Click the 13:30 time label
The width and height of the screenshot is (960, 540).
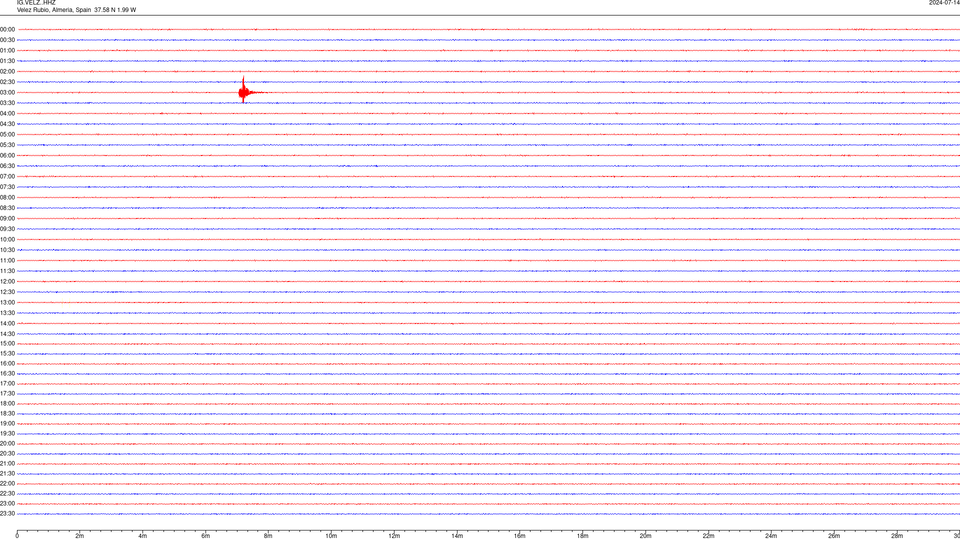(7, 313)
